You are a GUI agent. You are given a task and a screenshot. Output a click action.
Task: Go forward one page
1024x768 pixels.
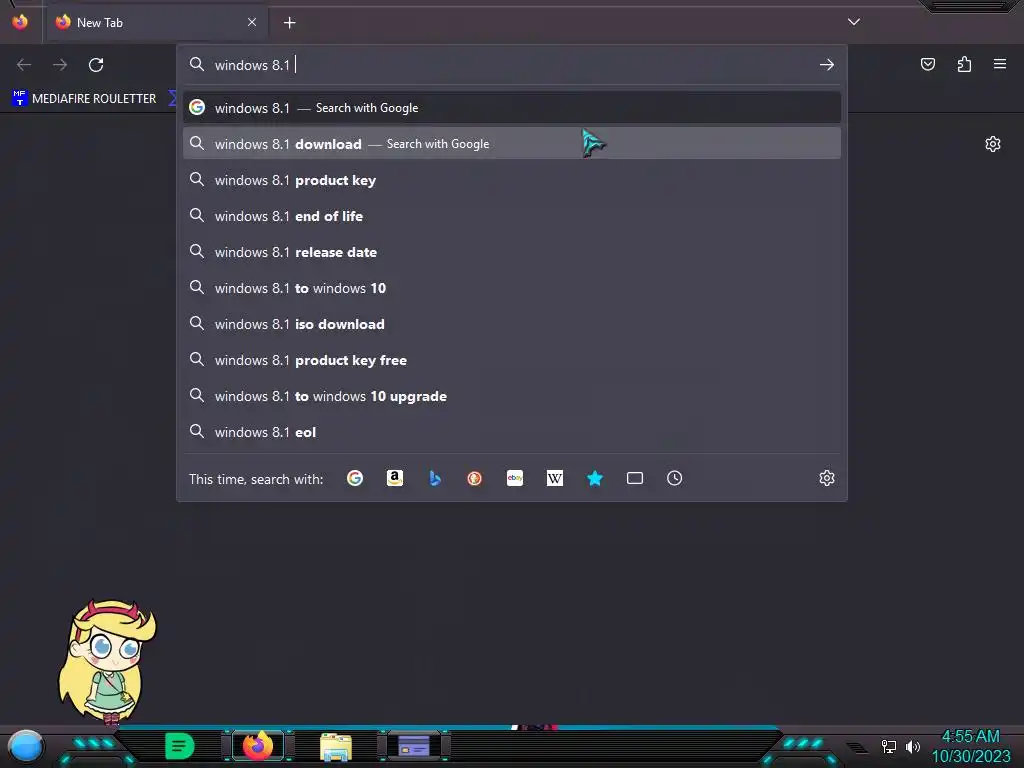coord(60,65)
